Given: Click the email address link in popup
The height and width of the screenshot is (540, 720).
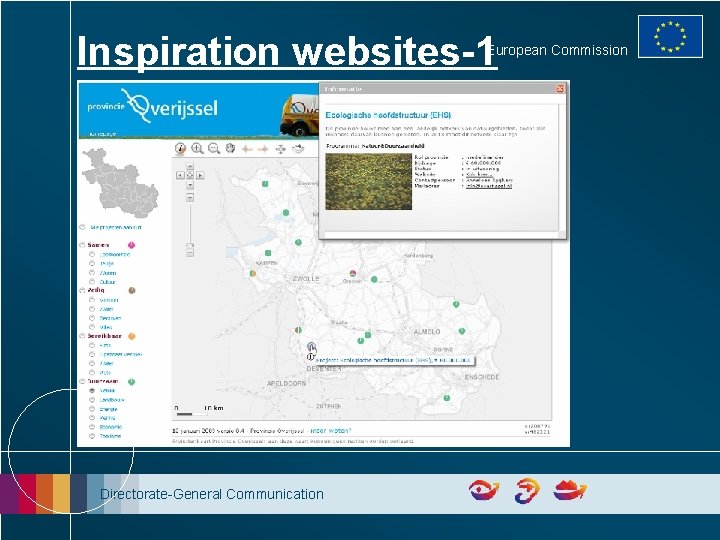Looking at the screenshot, I should [x=489, y=186].
